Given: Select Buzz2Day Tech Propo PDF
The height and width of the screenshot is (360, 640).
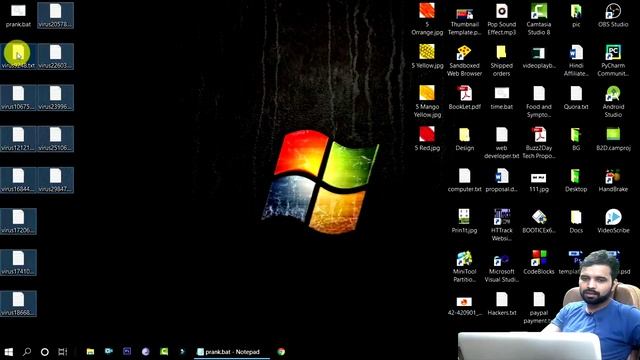Looking at the screenshot, I should click(x=539, y=143).
